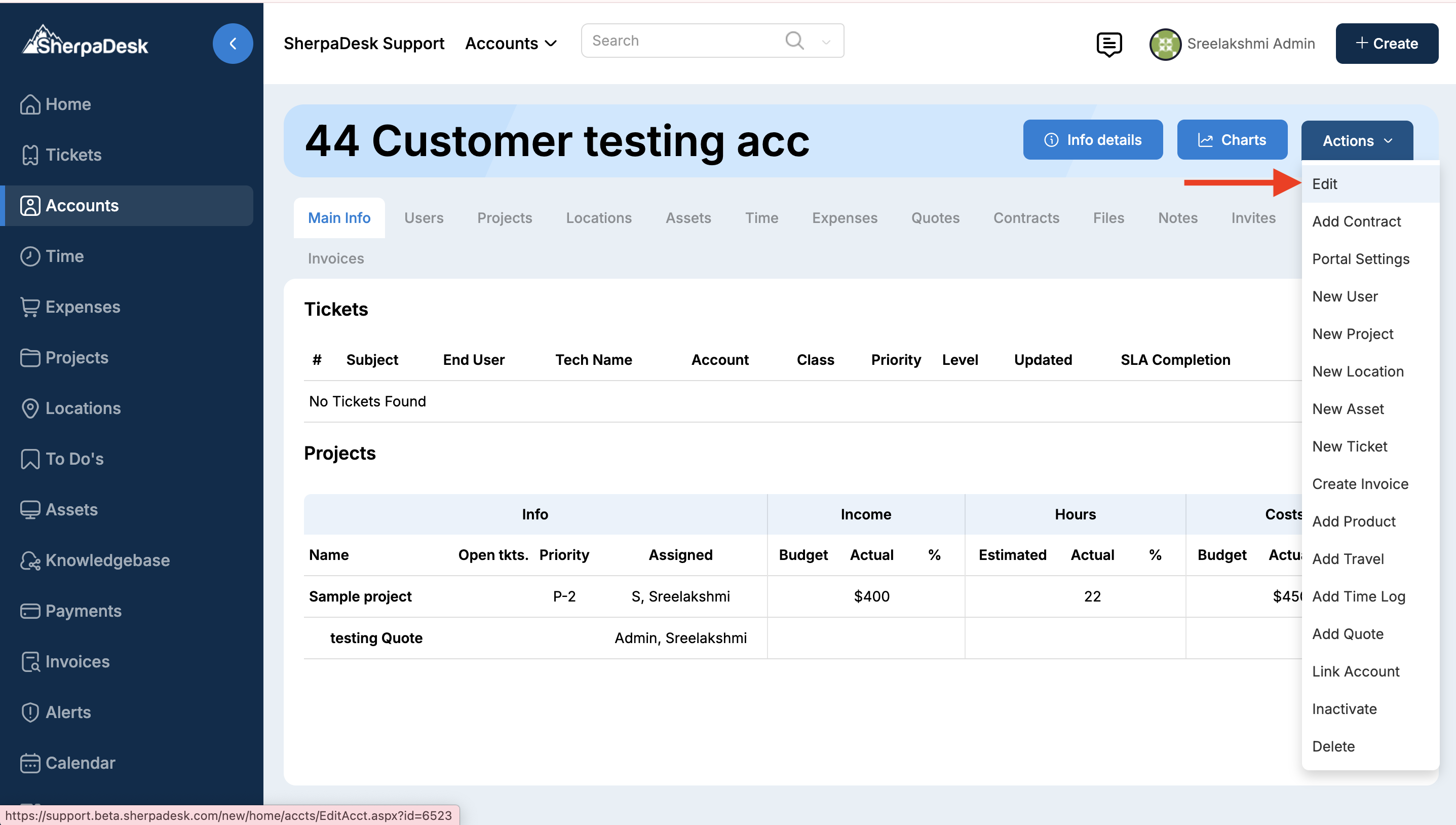1456x825 pixels.
Task: Click the Payments card icon in the sidebar
Action: tap(30, 611)
